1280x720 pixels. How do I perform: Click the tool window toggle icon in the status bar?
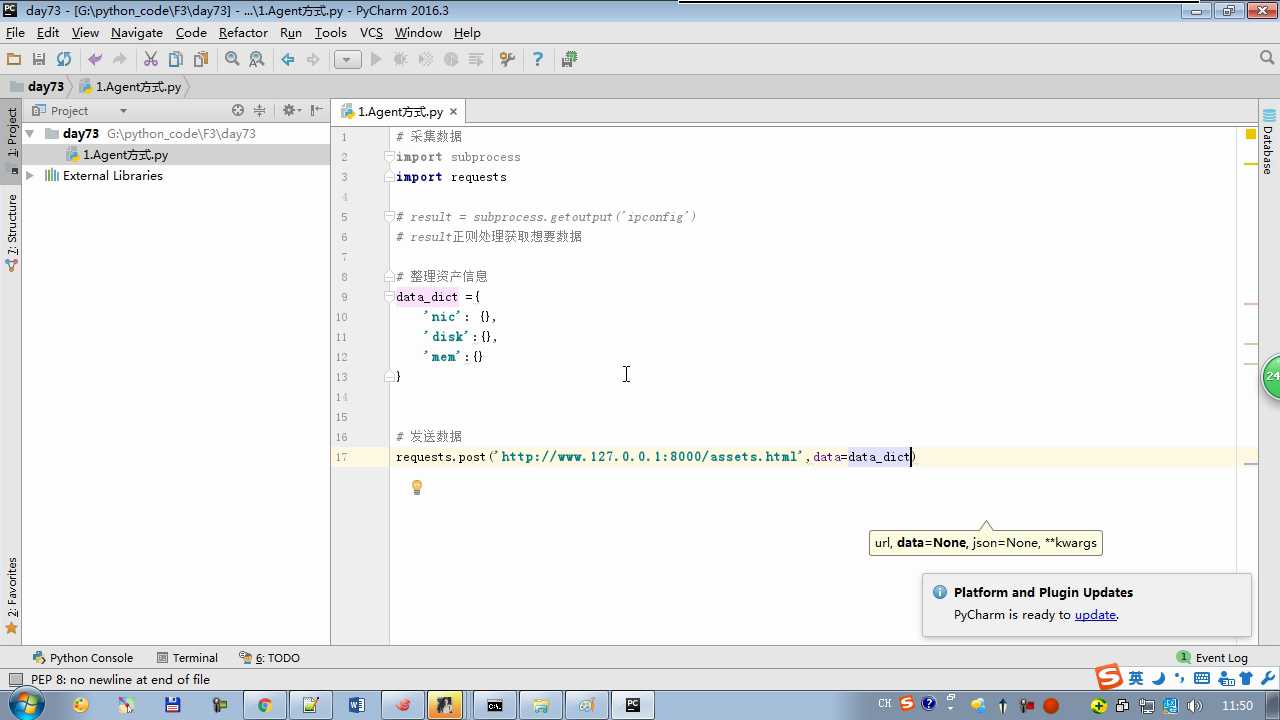click(x=14, y=680)
